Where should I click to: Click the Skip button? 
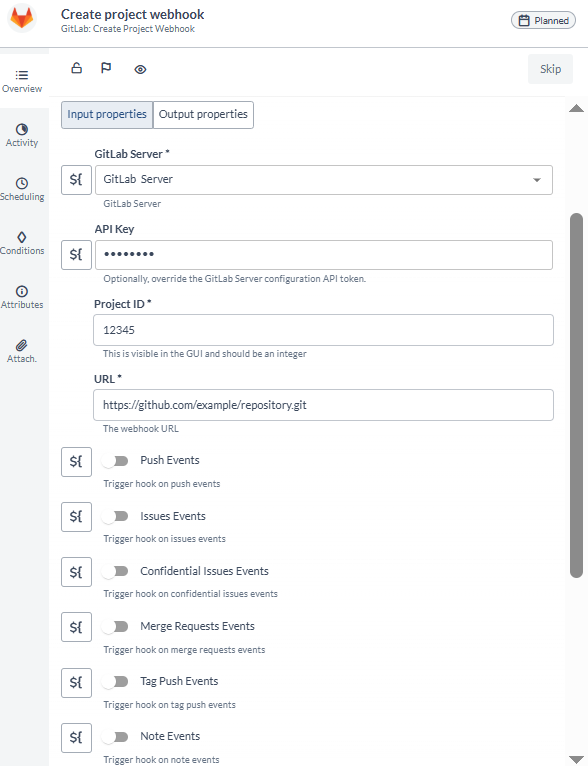coord(550,69)
